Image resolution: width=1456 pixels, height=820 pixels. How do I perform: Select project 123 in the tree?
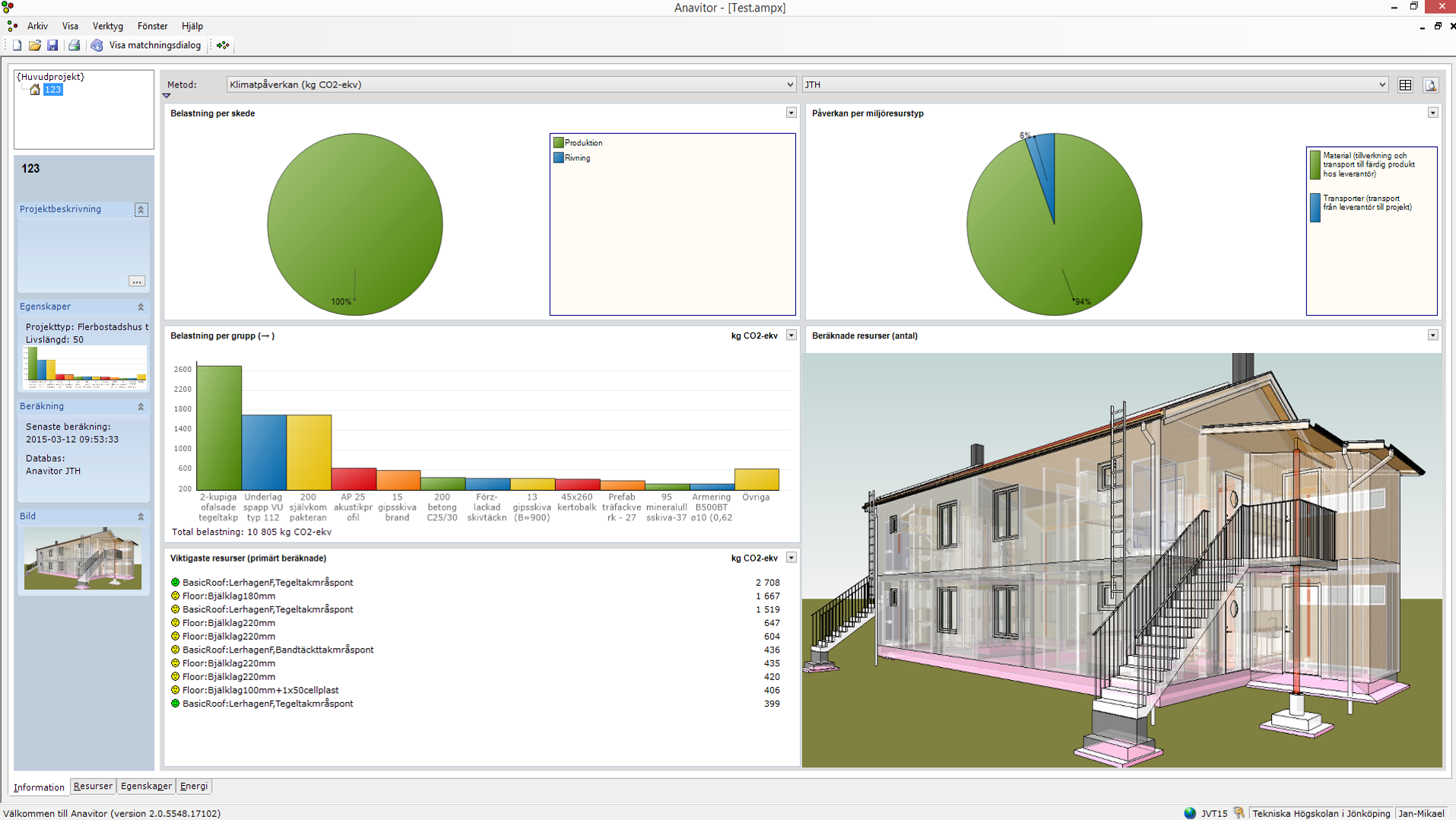click(x=52, y=90)
